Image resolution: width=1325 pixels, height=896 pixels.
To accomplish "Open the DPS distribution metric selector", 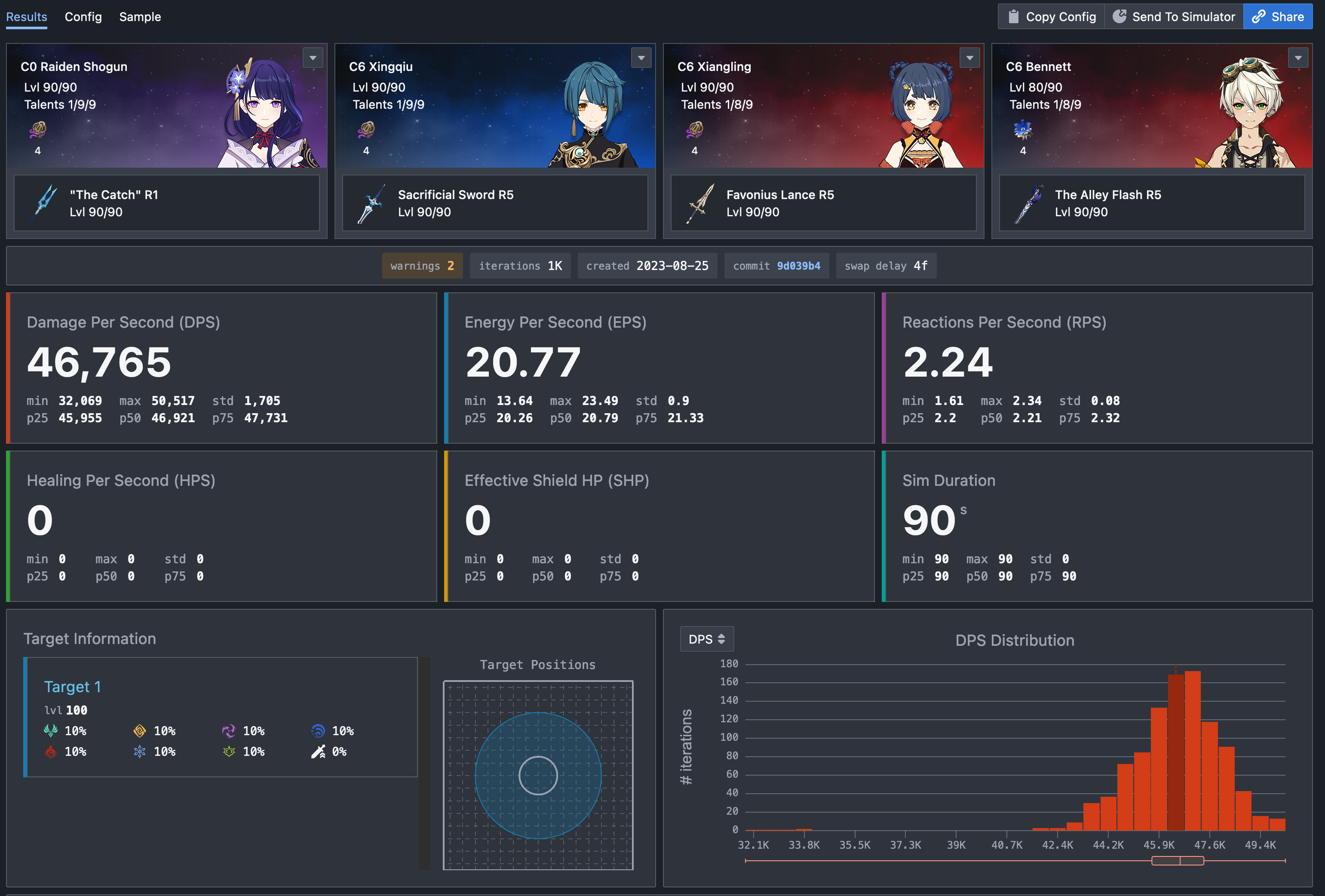I will 706,639.
